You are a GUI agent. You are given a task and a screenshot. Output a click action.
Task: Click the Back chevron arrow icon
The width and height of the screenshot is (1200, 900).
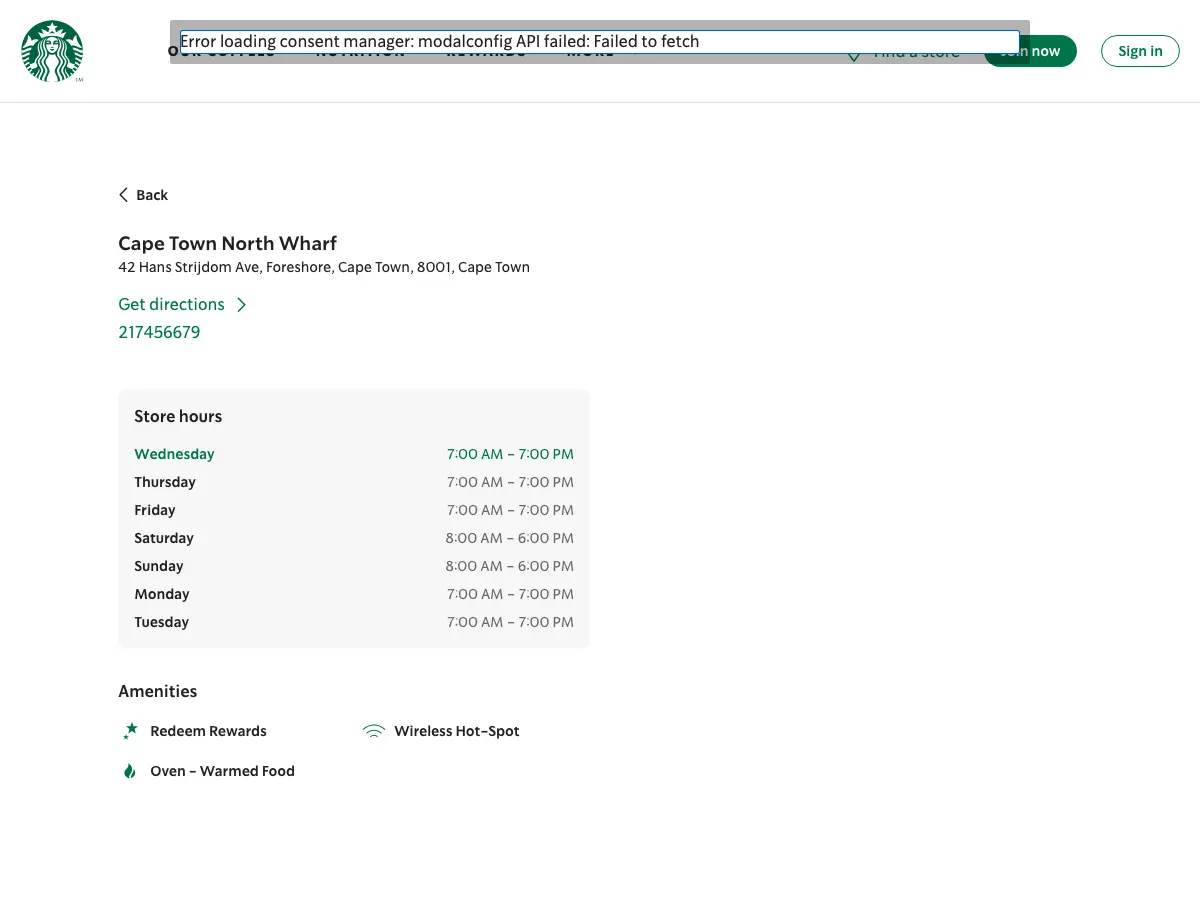[124, 195]
